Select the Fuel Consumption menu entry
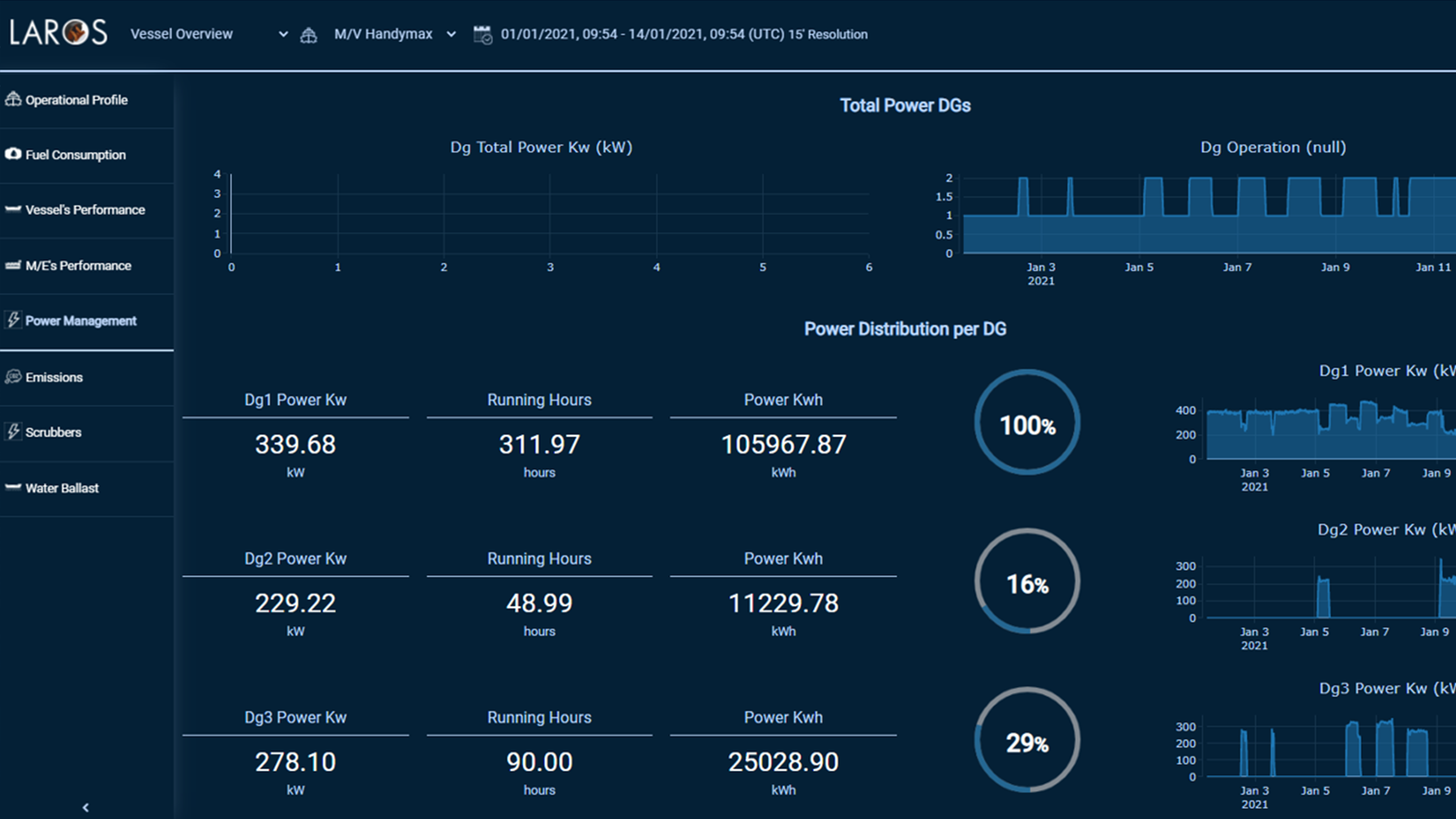The height and width of the screenshot is (819, 1456). (76, 155)
